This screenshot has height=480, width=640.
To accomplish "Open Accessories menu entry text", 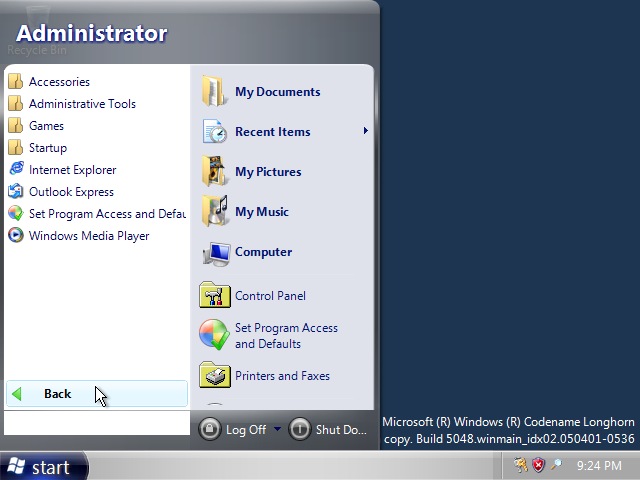I will click(59, 82).
